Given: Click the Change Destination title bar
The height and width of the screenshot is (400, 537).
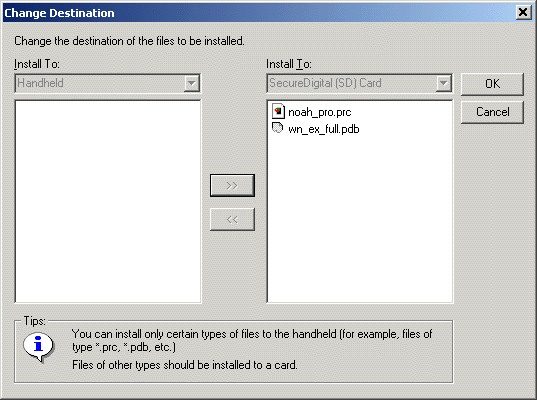Looking at the screenshot, I should 257,13.
